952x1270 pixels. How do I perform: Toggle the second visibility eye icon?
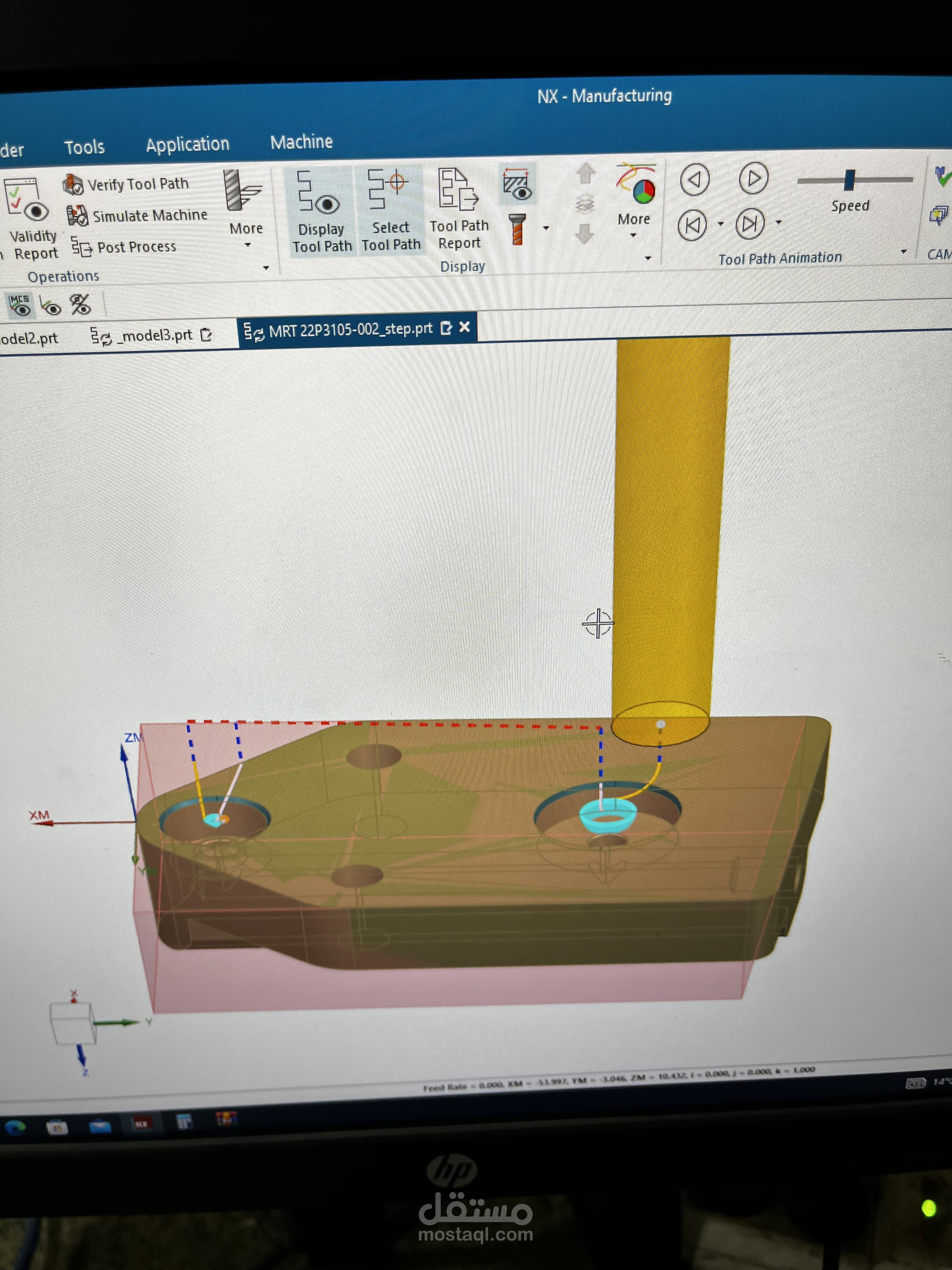(x=51, y=307)
